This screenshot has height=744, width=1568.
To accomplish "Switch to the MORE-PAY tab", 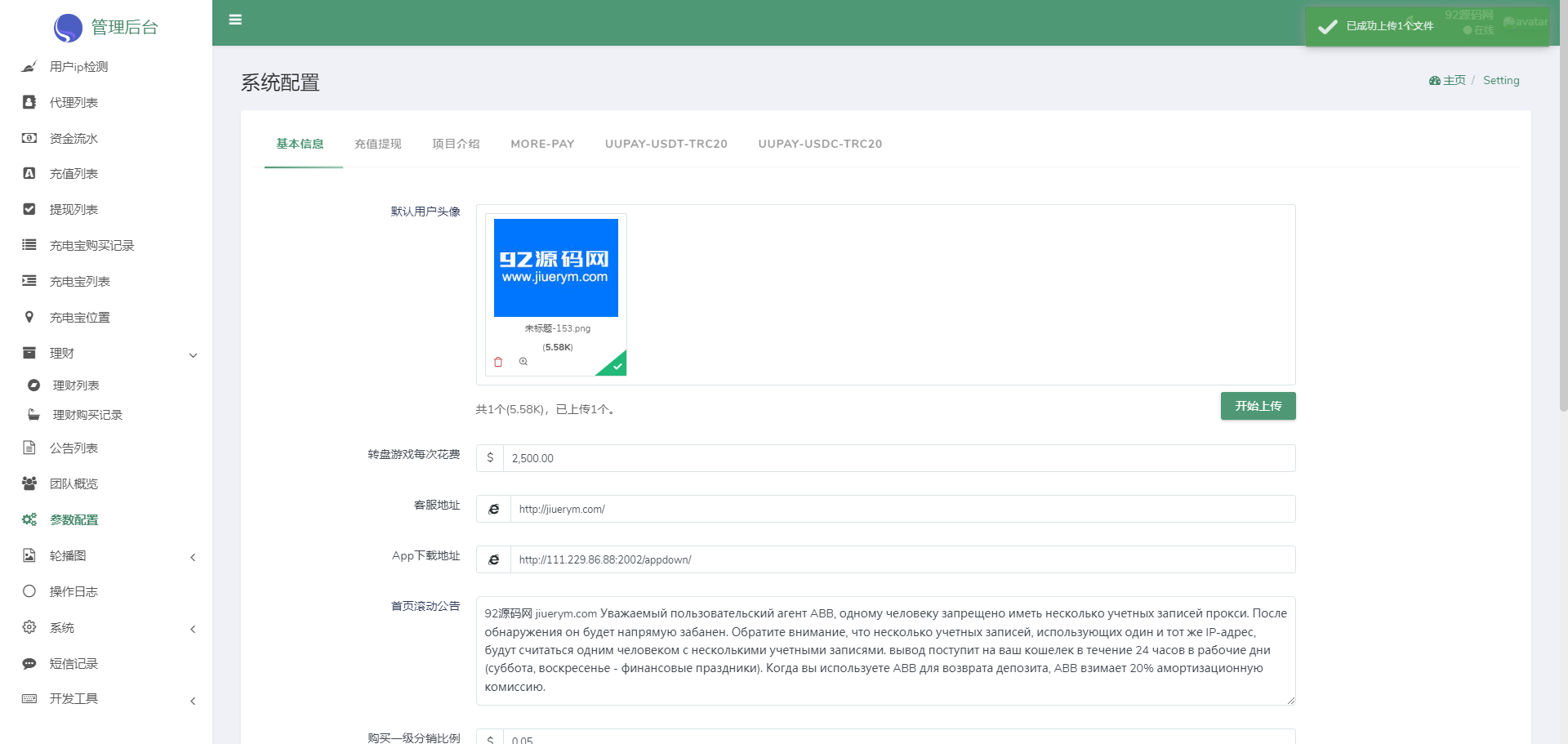I will click(x=542, y=144).
